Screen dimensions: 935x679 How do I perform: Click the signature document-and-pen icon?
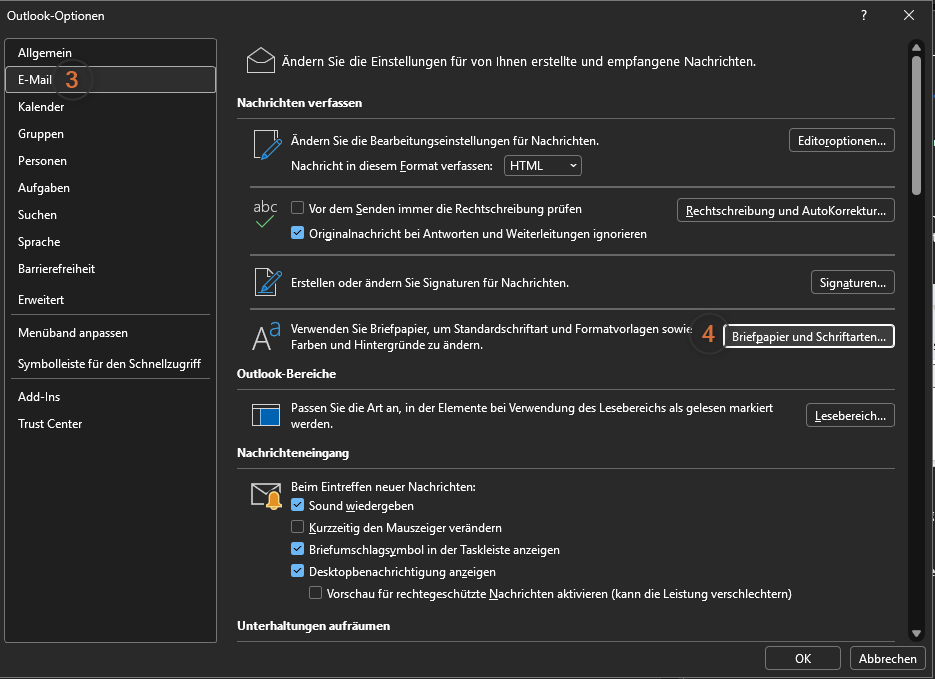point(268,282)
